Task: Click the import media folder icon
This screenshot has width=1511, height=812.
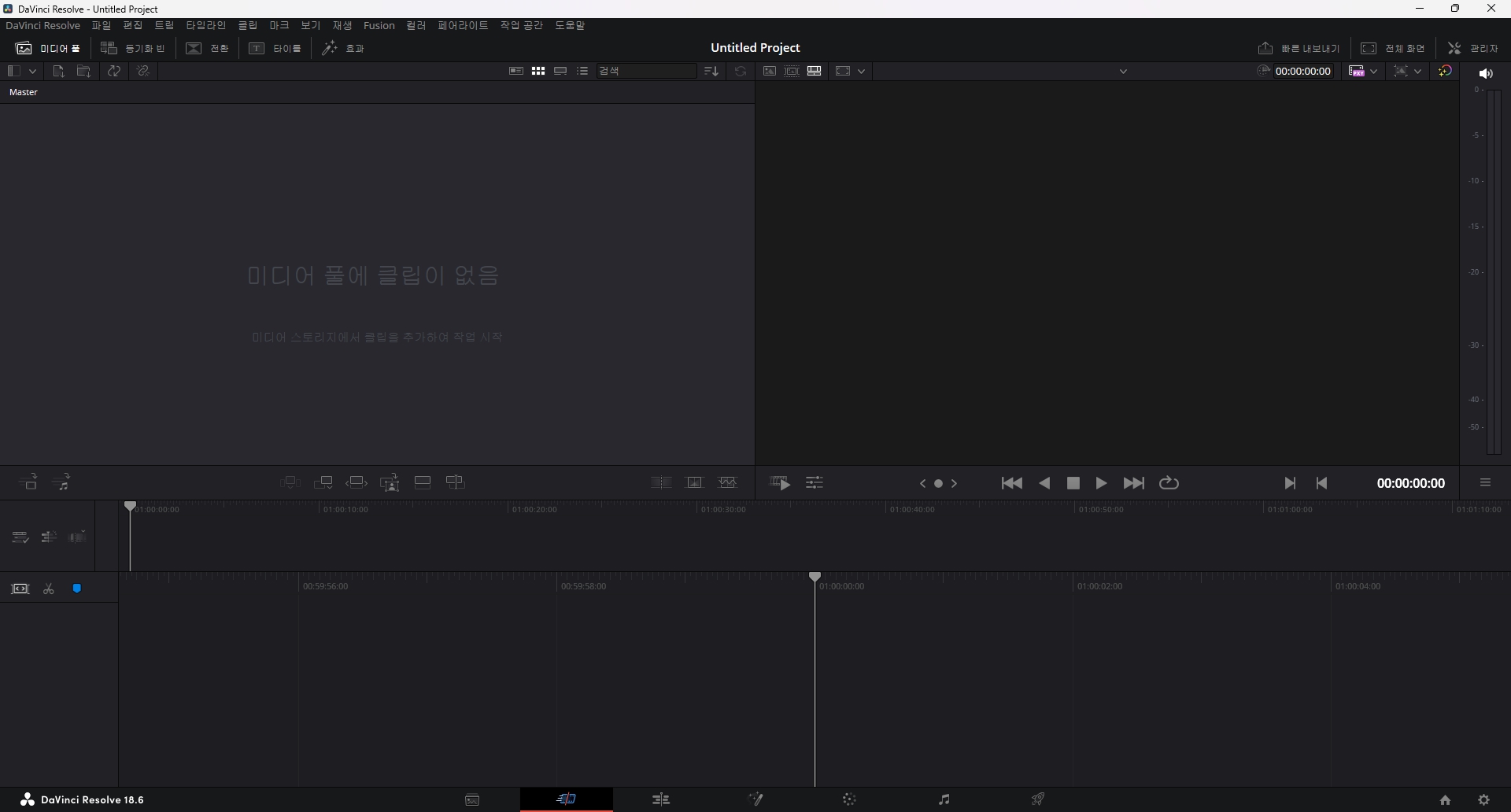Action: click(x=83, y=71)
